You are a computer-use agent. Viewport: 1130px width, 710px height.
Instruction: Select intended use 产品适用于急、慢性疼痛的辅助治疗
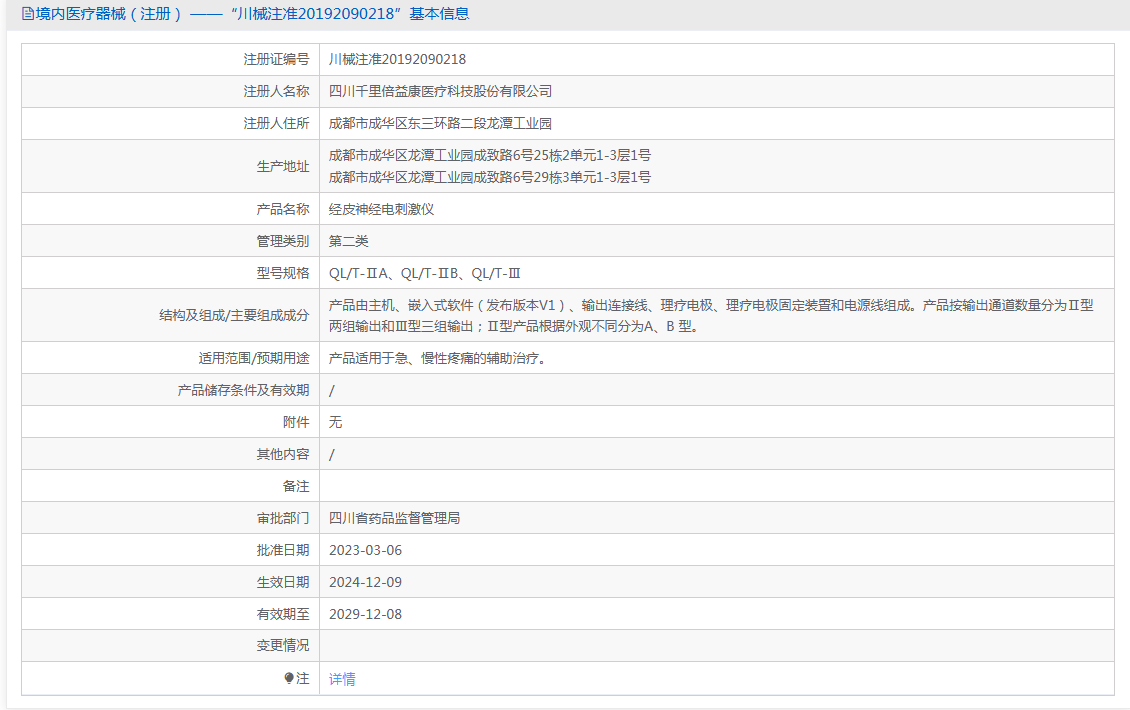click(437, 358)
